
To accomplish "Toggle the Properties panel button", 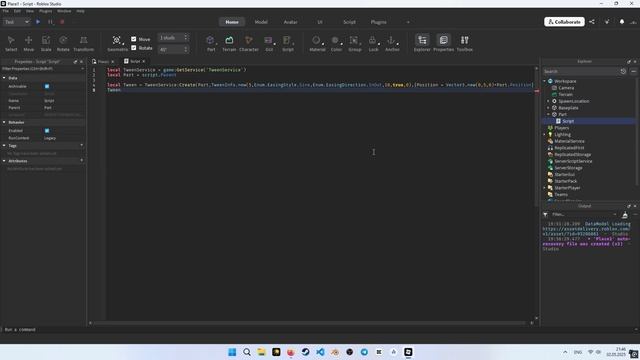I will [443, 43].
